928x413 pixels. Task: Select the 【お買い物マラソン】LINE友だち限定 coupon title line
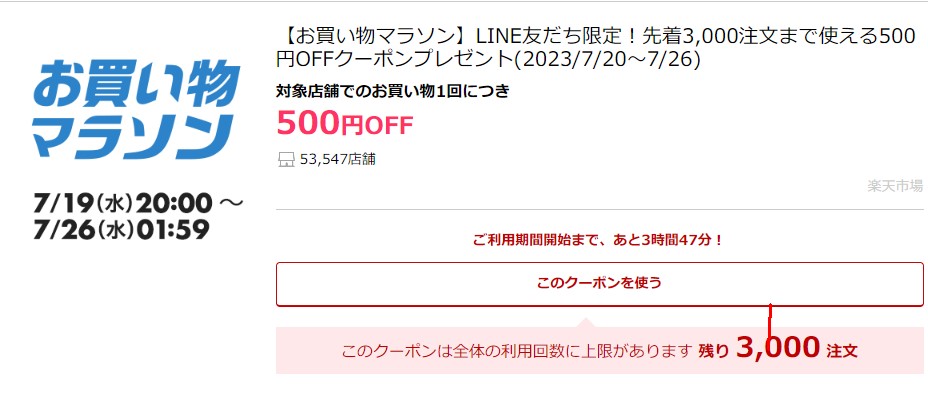pyautogui.click(x=600, y=37)
